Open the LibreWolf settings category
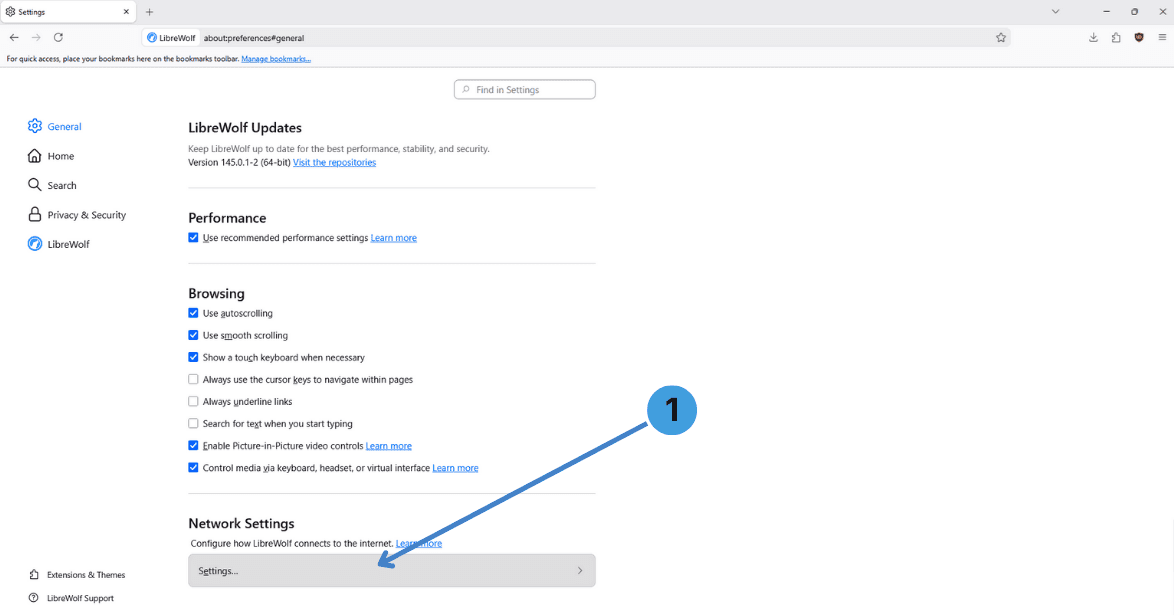 click(x=58, y=244)
